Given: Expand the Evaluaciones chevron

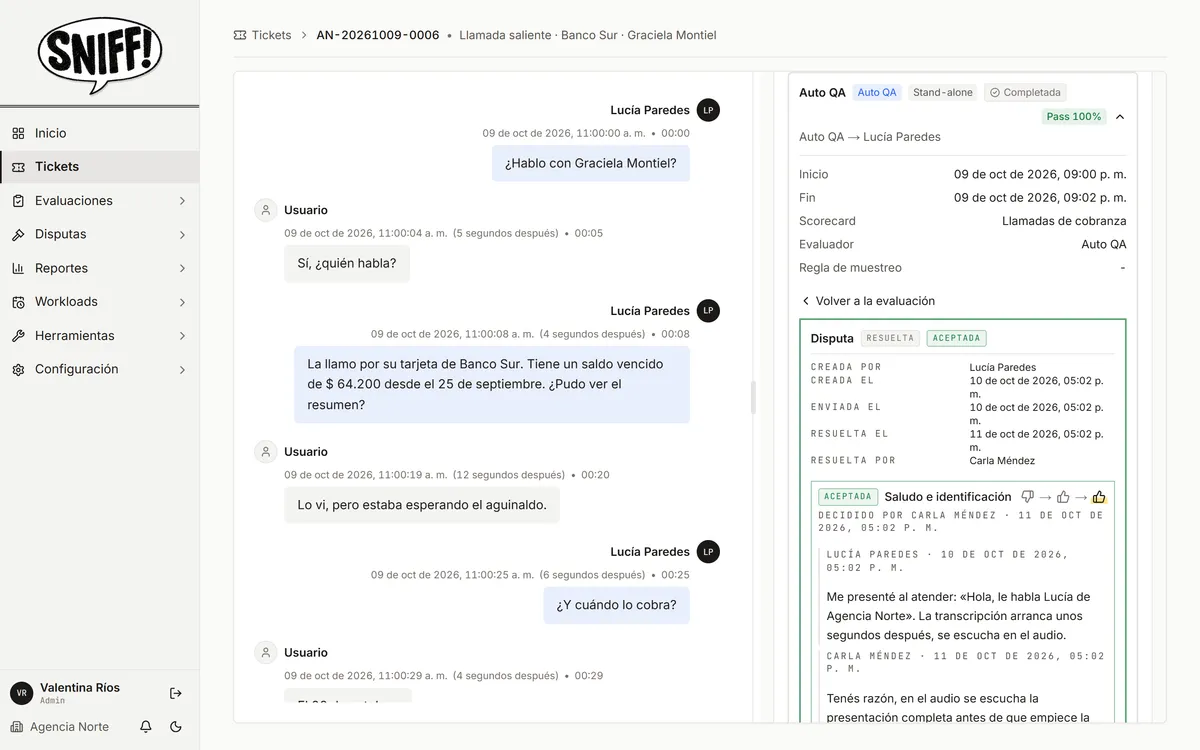Looking at the screenshot, I should pyautogui.click(x=182, y=201).
